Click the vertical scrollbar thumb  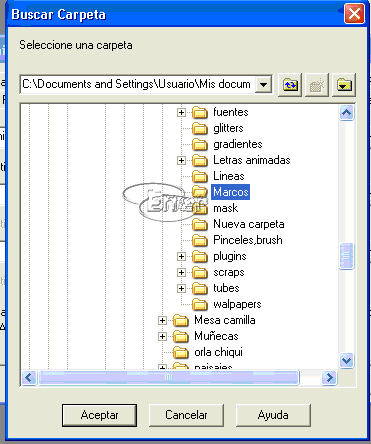347,256
